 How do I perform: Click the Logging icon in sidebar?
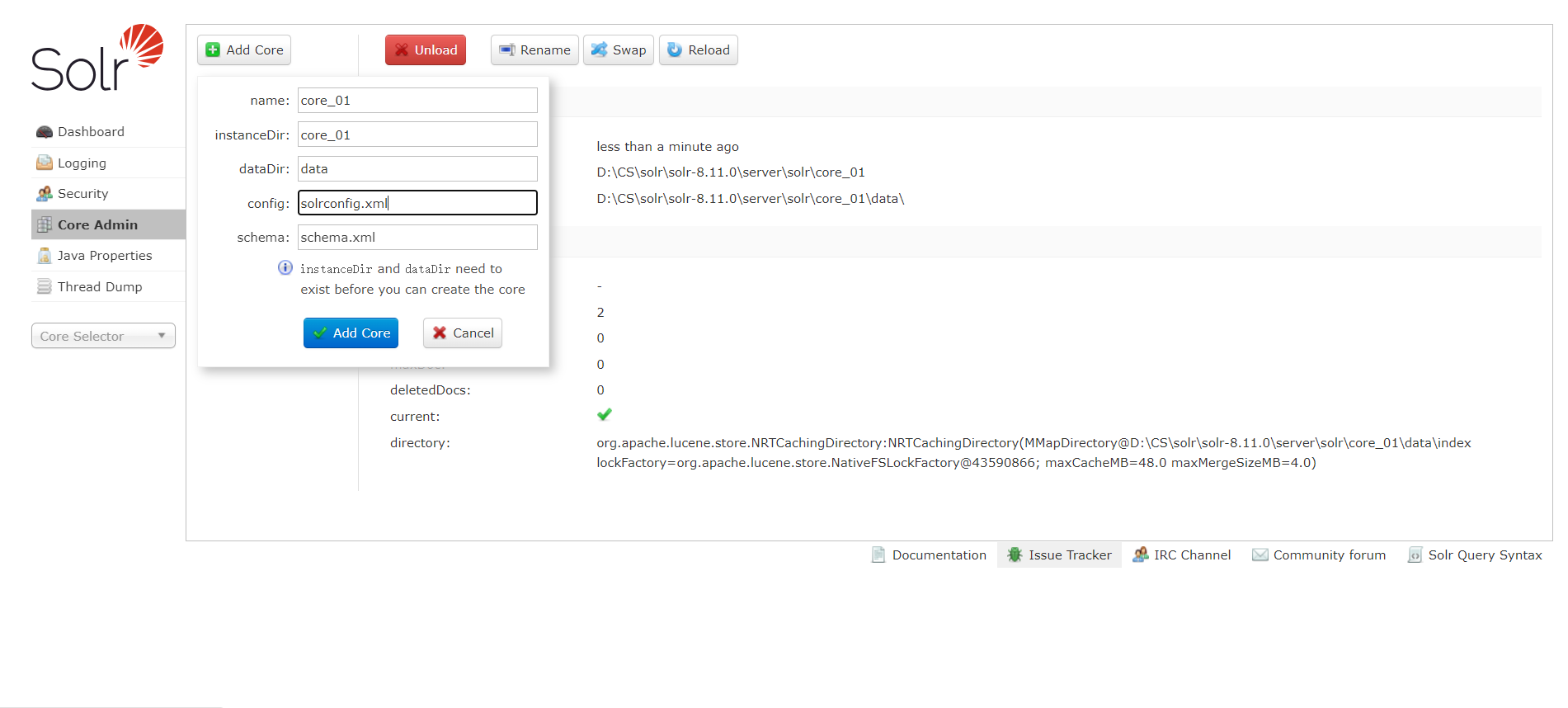pyautogui.click(x=45, y=163)
